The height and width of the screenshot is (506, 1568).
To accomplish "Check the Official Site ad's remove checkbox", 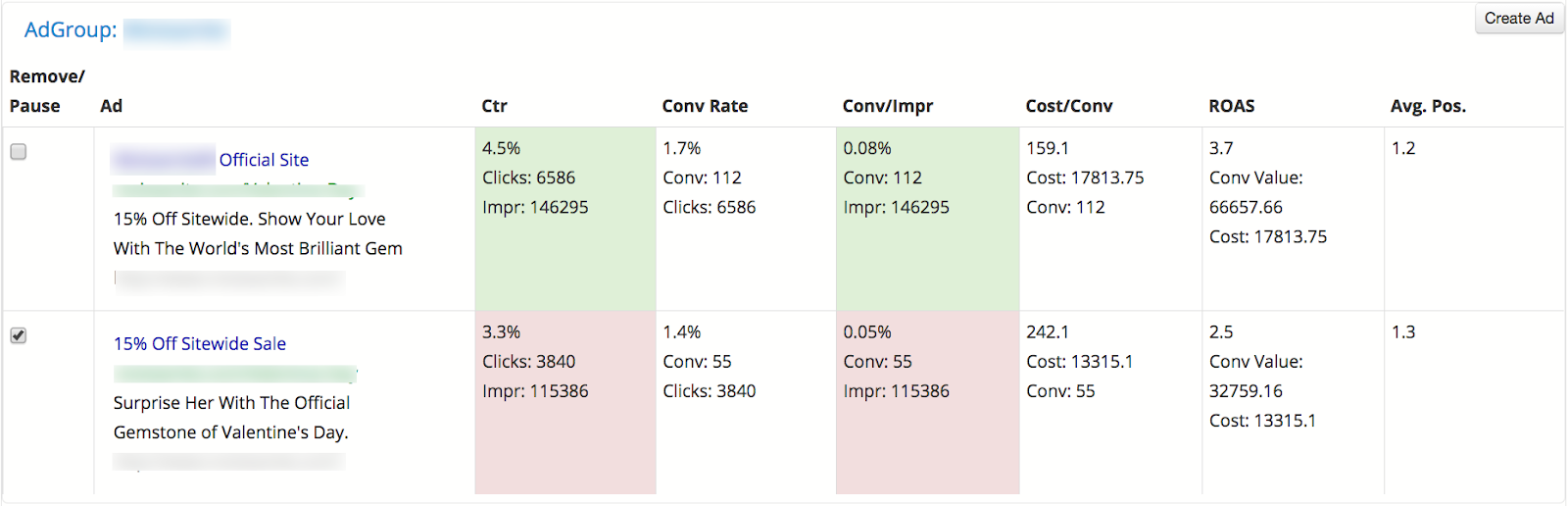I will tap(19, 152).
